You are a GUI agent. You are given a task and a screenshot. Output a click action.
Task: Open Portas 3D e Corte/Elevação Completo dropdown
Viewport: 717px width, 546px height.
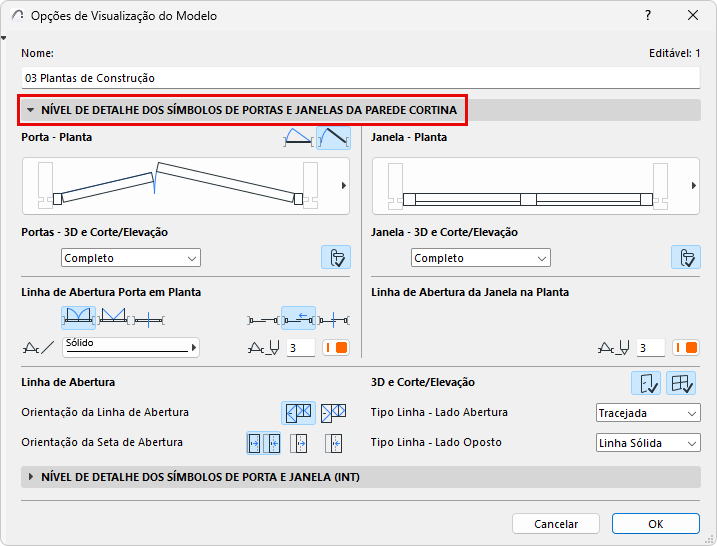point(131,258)
